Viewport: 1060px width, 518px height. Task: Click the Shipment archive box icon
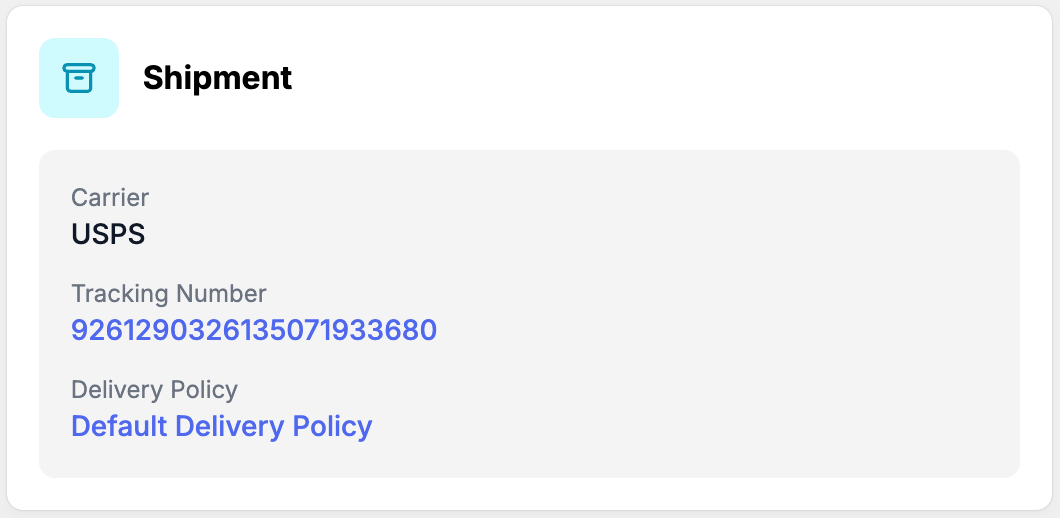(x=78, y=78)
